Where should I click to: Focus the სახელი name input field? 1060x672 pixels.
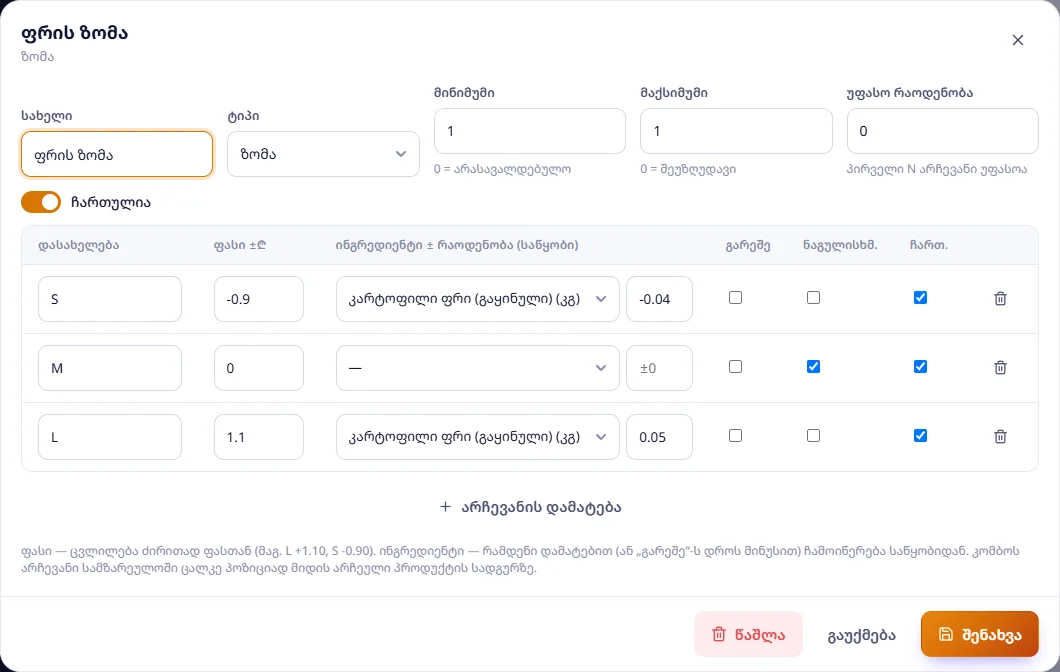[117, 154]
